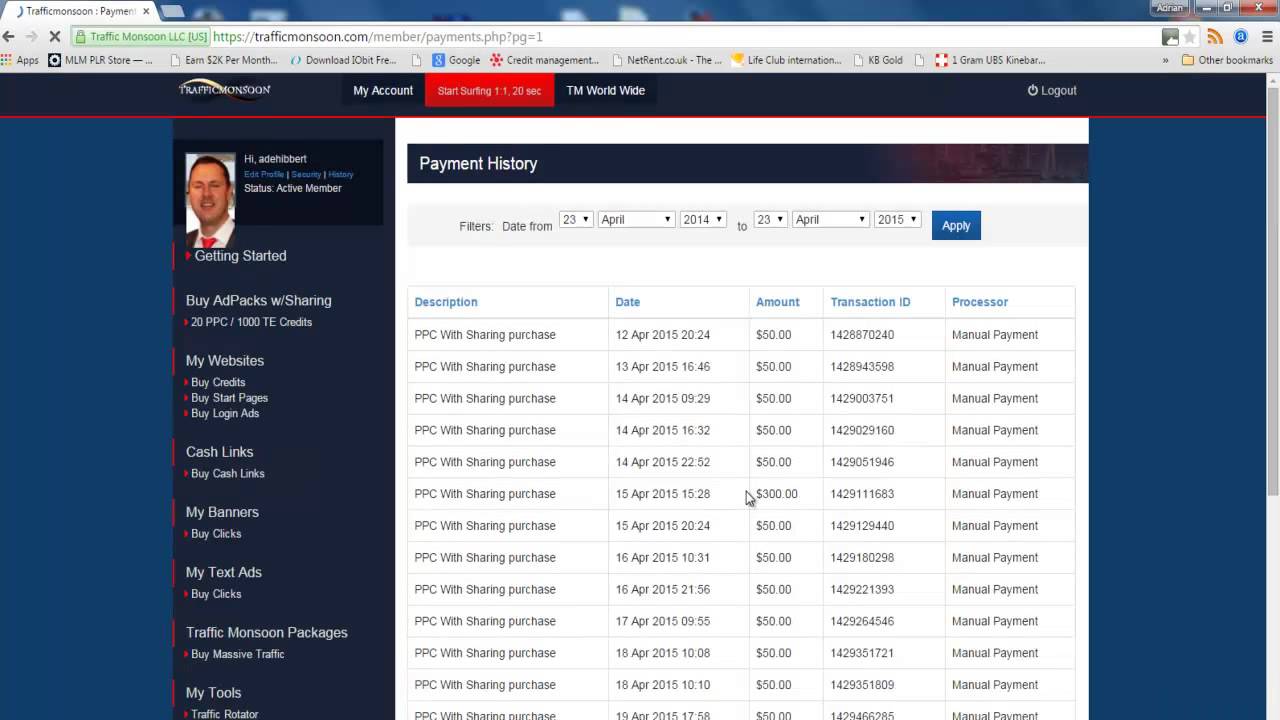Click transaction ID 1428870240
The image size is (1280, 720).
click(x=862, y=335)
